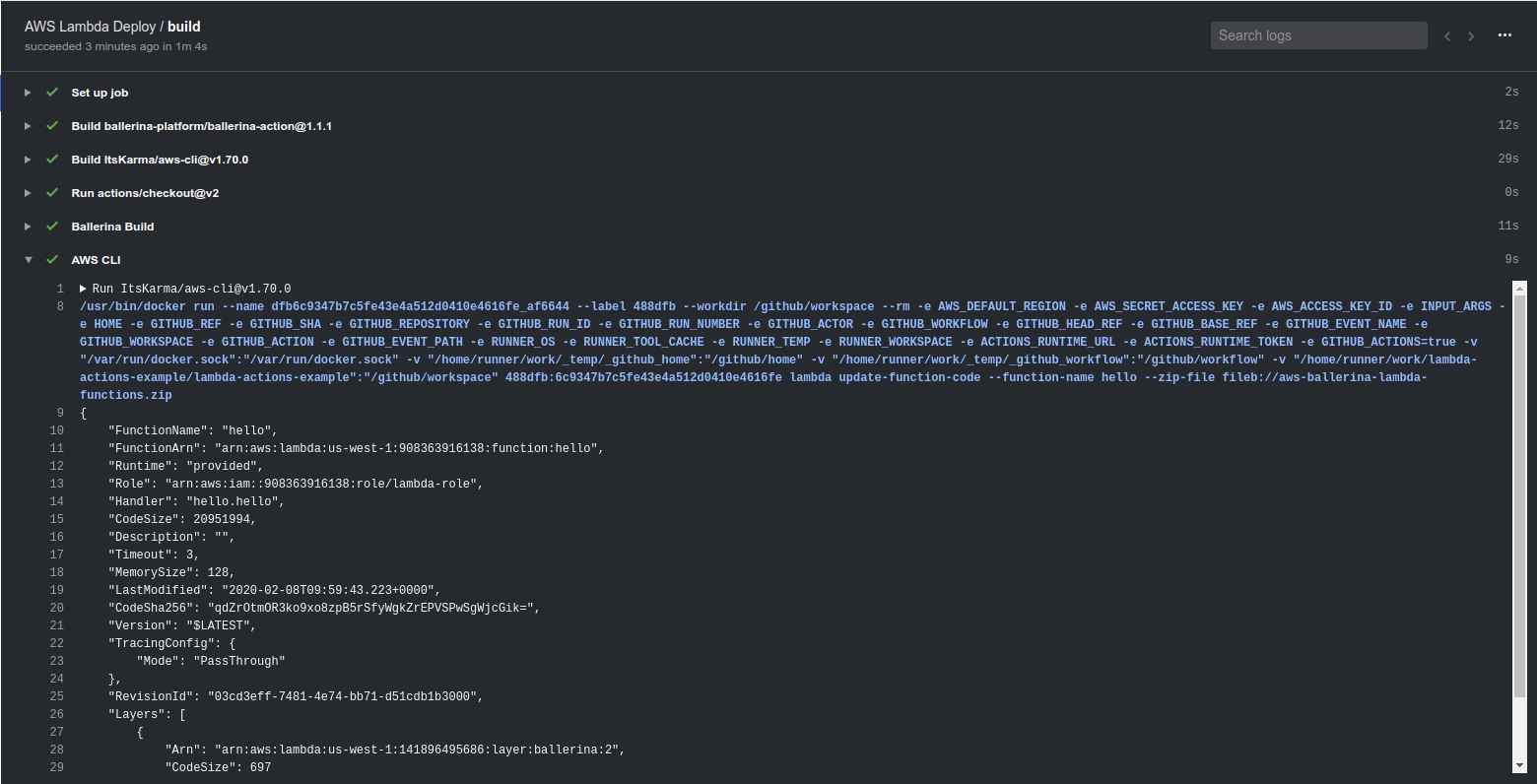Screen dimensions: 1537x784
Task: Click the ballerina layer Arn log line
Action: coord(395,750)
